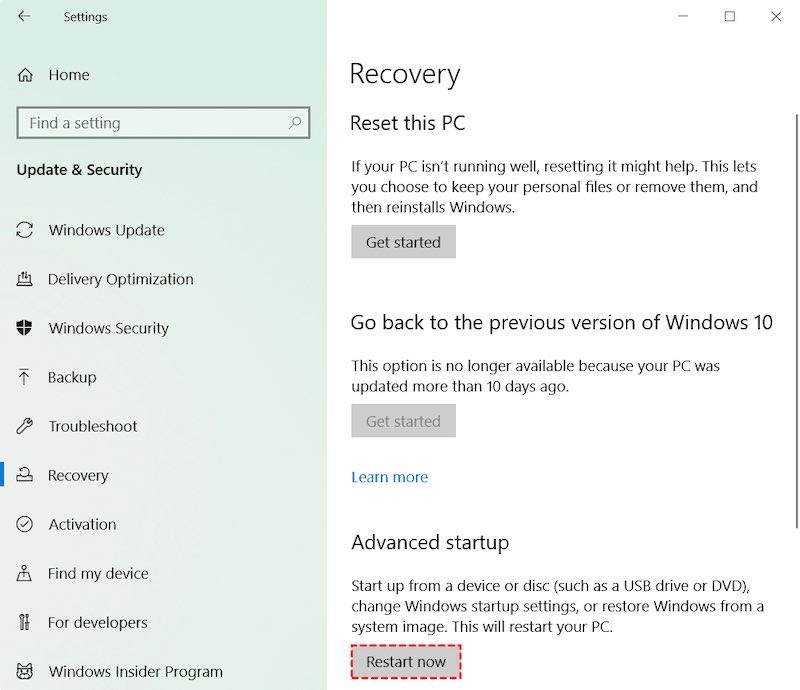Click the Backup upward arrow icon
800x690 pixels.
pyautogui.click(x=24, y=377)
